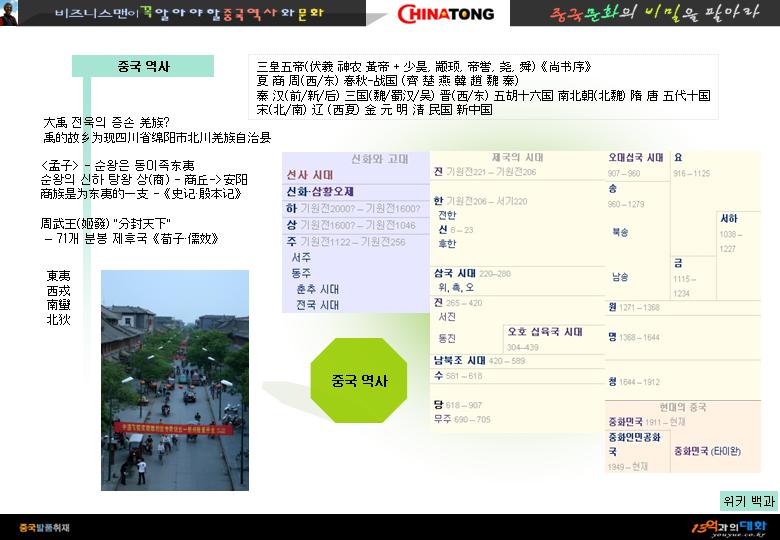Click the line 夏 商 周(西/东) 春秋-战国

pos(388,81)
